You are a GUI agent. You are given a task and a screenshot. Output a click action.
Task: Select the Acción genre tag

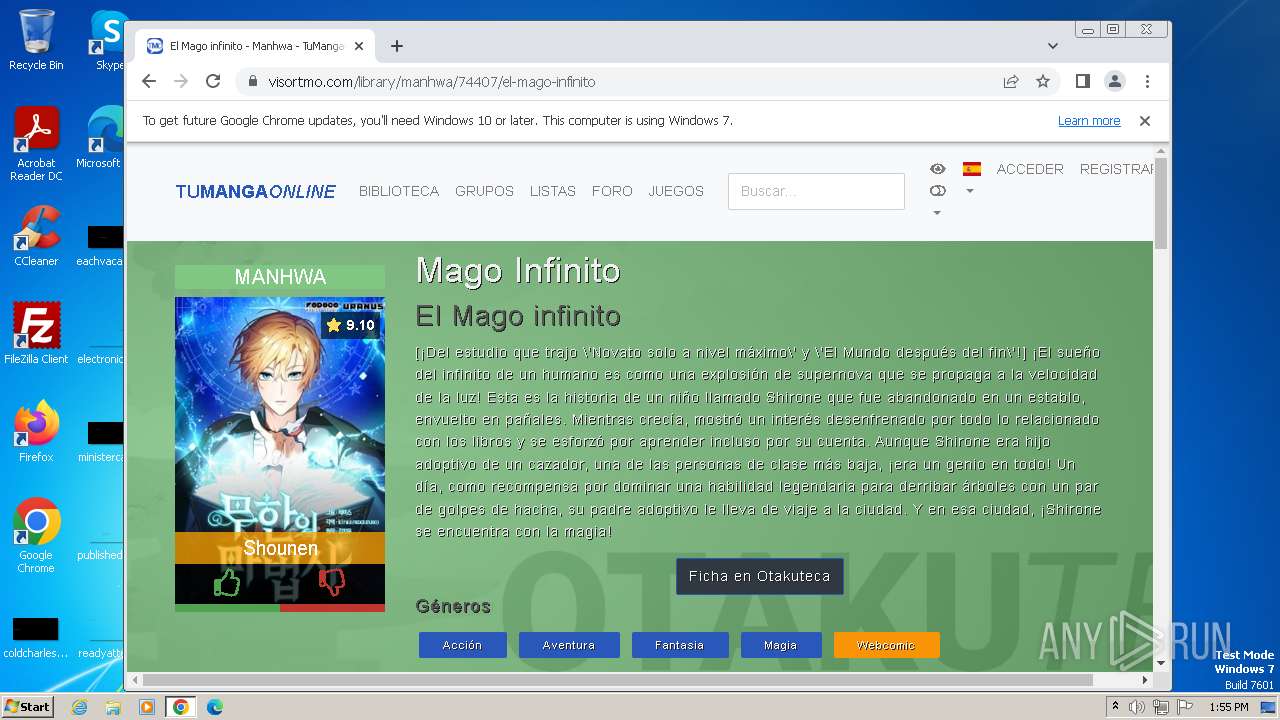click(x=463, y=645)
